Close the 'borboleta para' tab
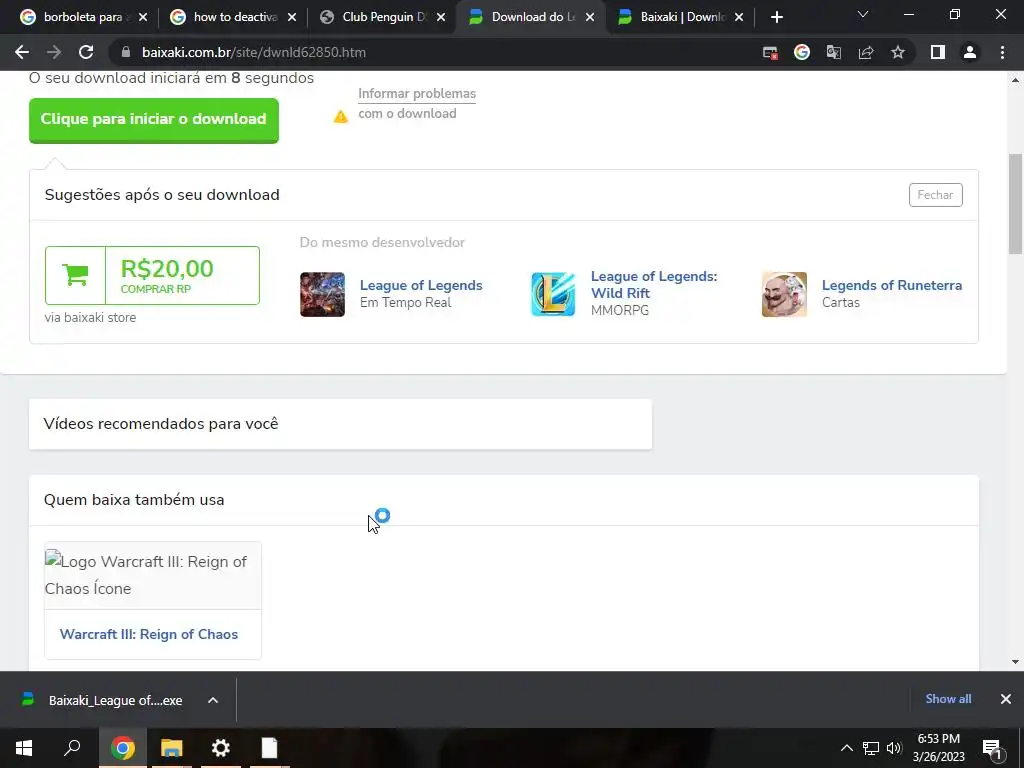The image size is (1024, 768). click(x=143, y=18)
